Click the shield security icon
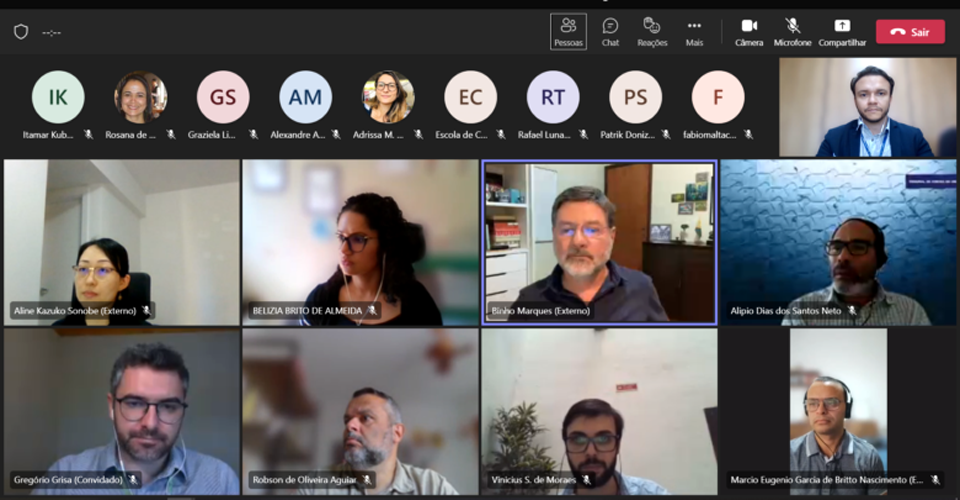 tap(21, 32)
